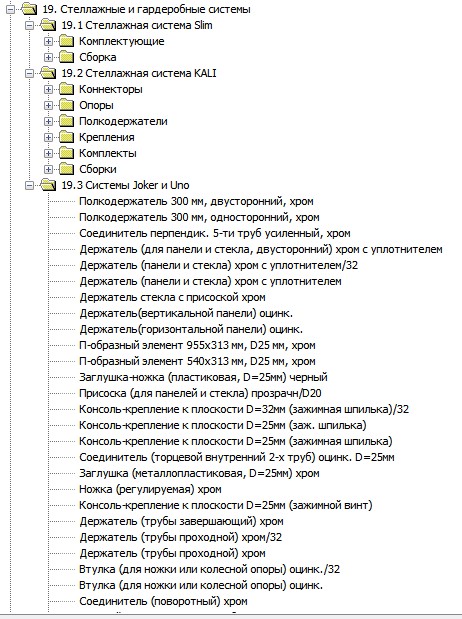The image size is (462, 619).
Task: Expand the Комплекты folder node
Action: (48, 153)
